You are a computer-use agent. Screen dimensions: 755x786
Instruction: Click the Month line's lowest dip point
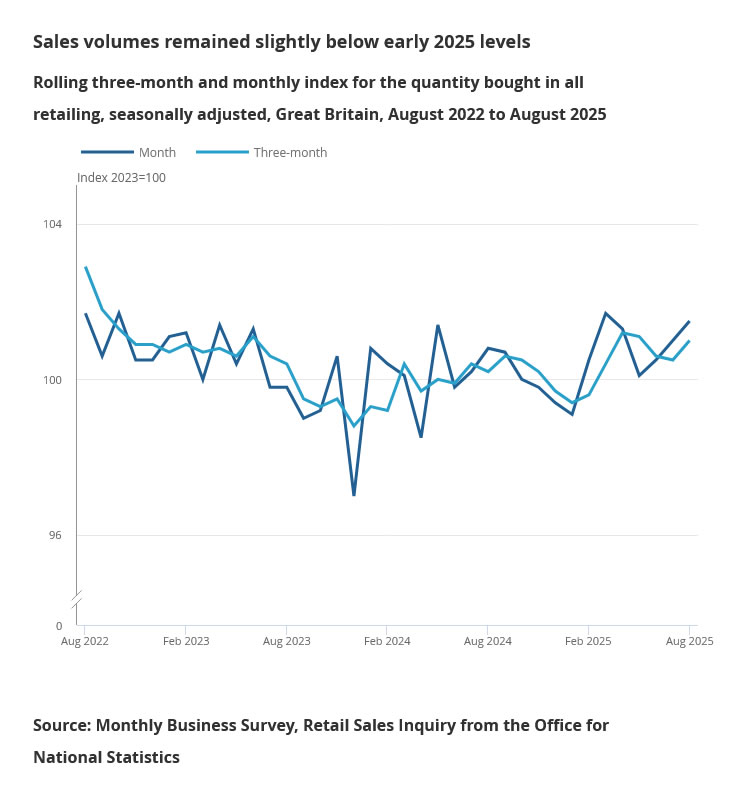(354, 495)
